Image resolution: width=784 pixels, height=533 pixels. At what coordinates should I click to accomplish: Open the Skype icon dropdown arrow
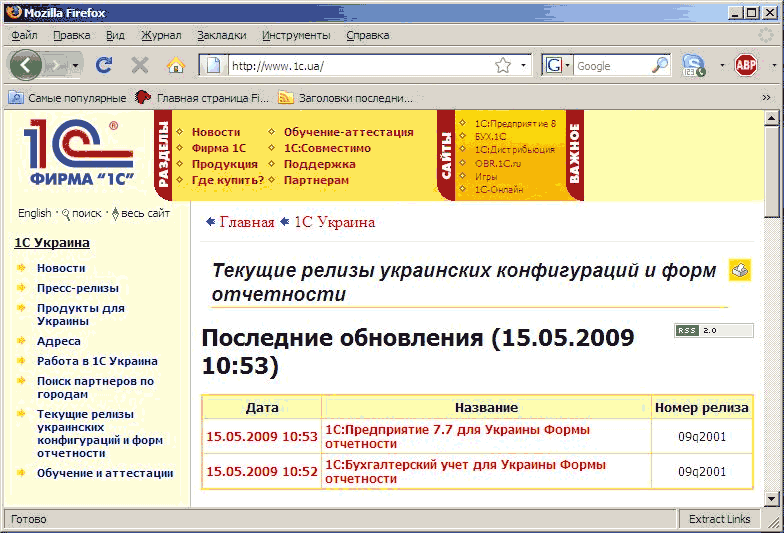click(x=722, y=66)
